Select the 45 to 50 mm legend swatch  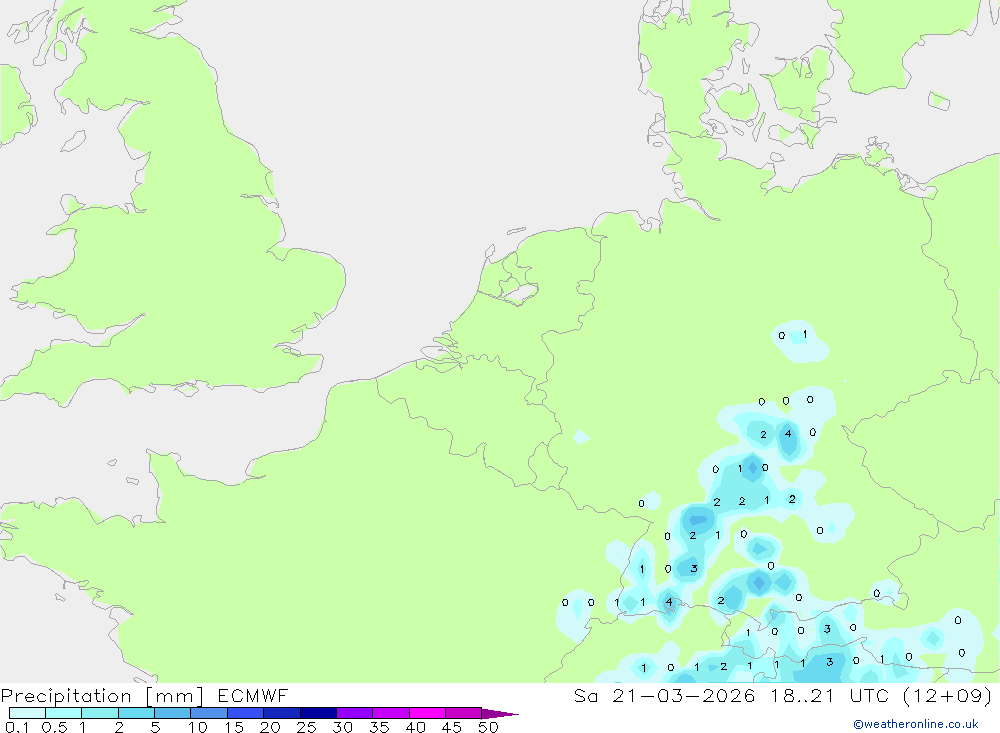(x=464, y=713)
